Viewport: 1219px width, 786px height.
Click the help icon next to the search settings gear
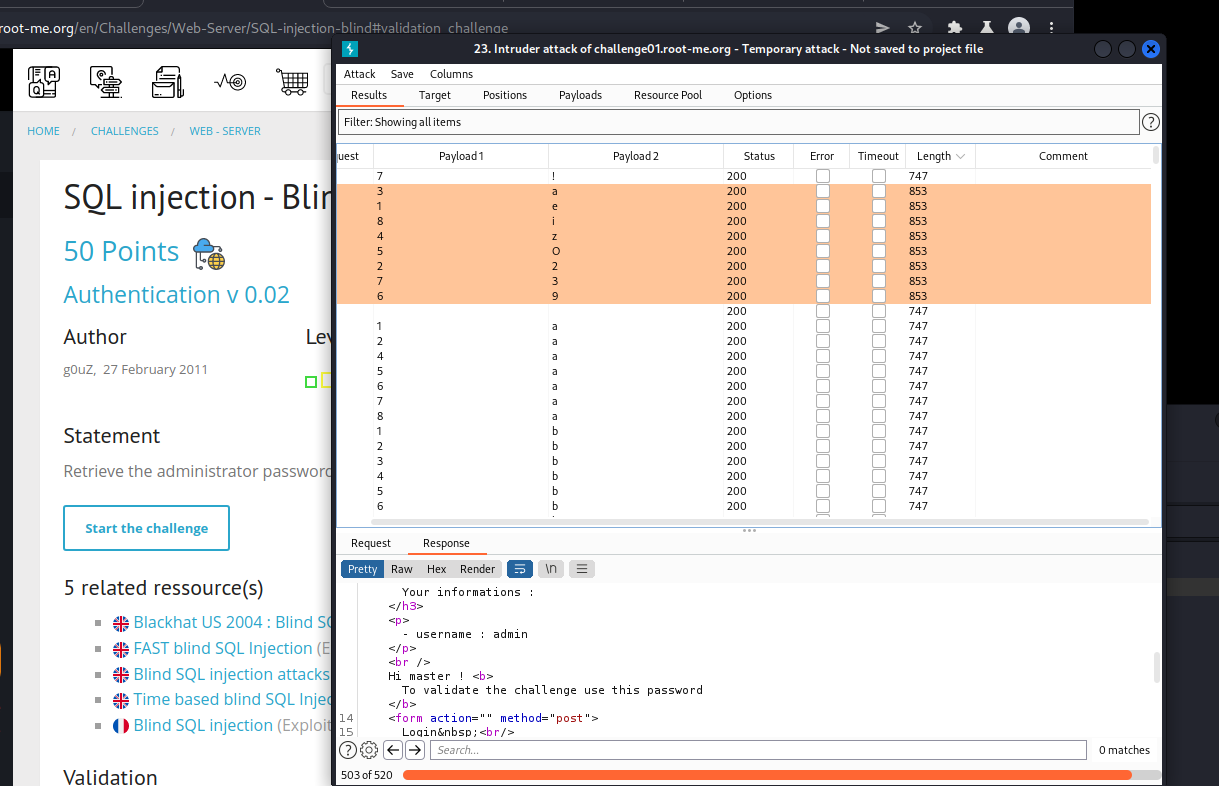pyautogui.click(x=348, y=750)
